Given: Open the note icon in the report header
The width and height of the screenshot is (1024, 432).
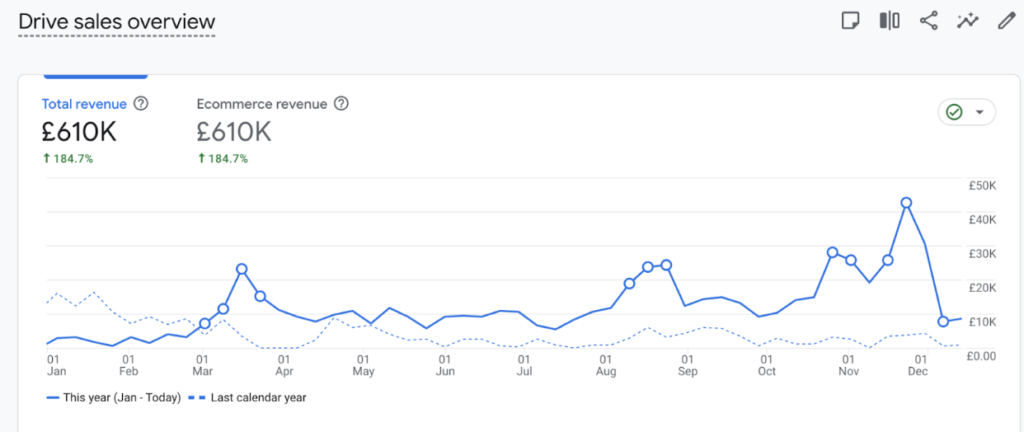Looking at the screenshot, I should pos(850,21).
